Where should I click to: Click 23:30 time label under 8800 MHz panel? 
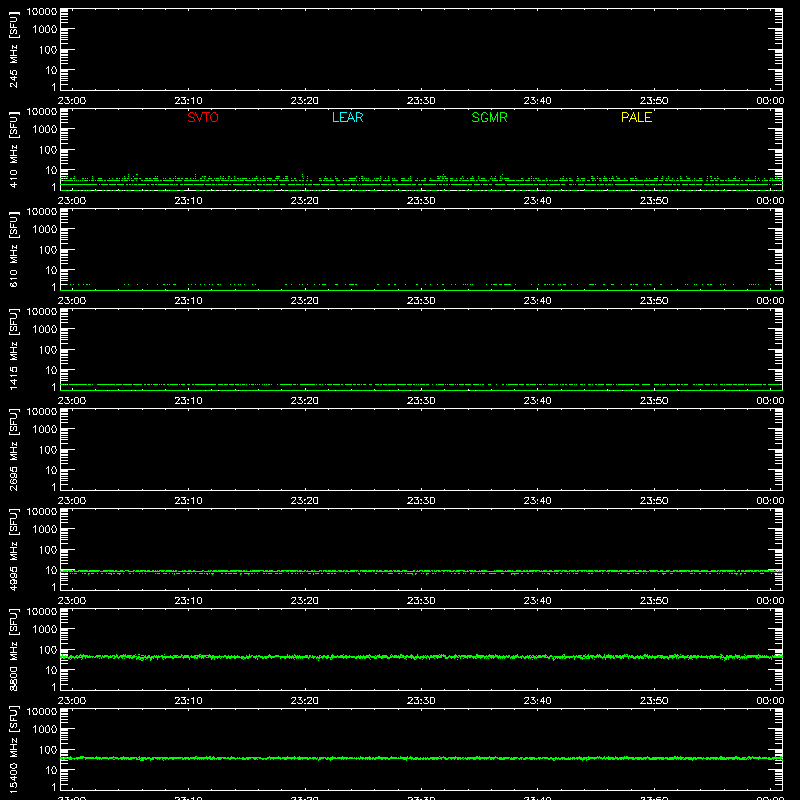click(421, 701)
